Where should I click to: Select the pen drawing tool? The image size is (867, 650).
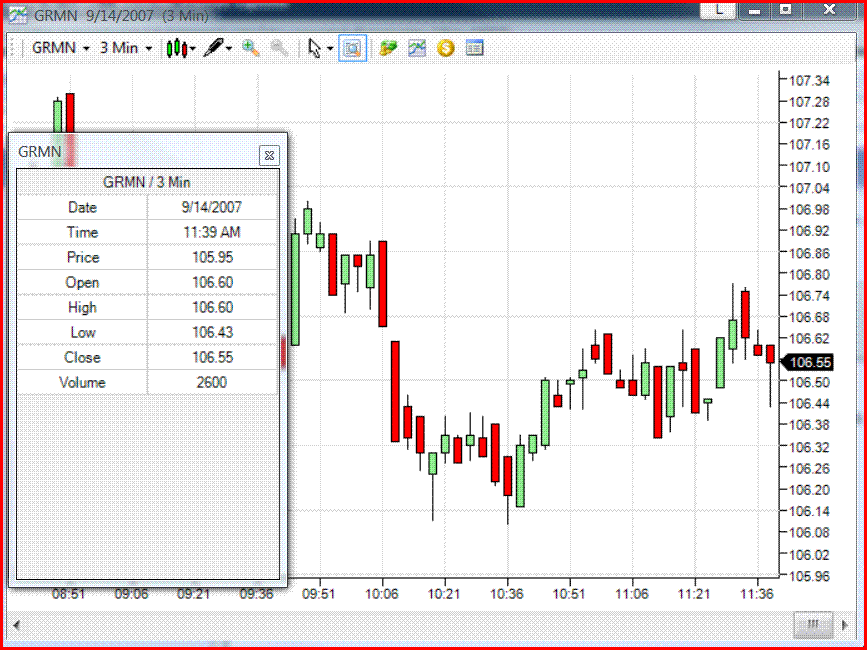tap(213, 48)
